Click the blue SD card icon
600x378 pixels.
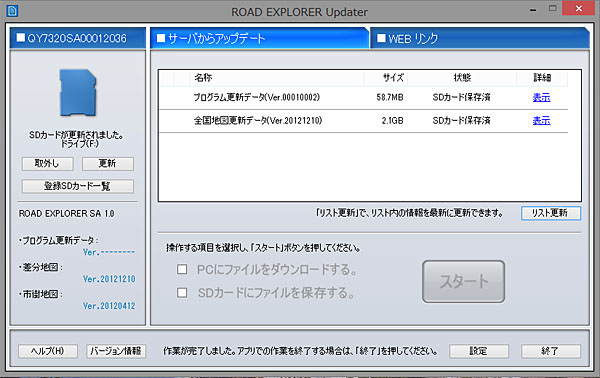[78, 93]
